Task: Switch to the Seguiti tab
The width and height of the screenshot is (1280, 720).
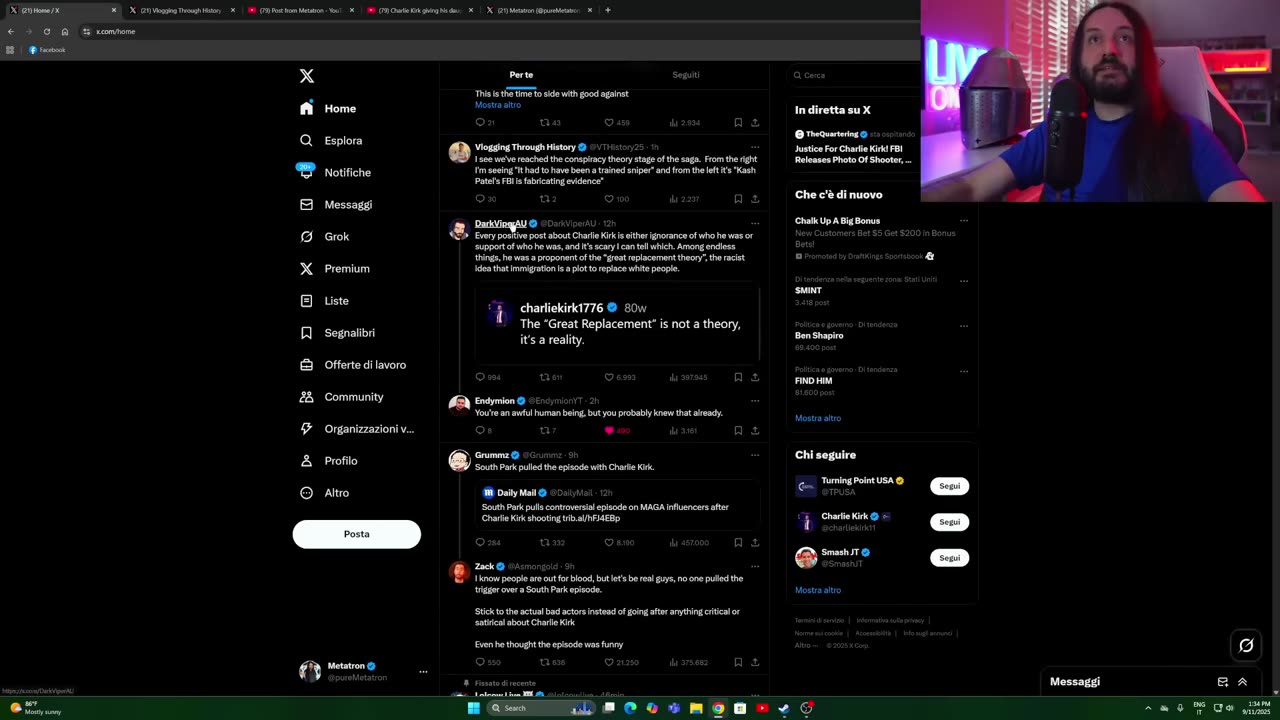Action: 686,75
